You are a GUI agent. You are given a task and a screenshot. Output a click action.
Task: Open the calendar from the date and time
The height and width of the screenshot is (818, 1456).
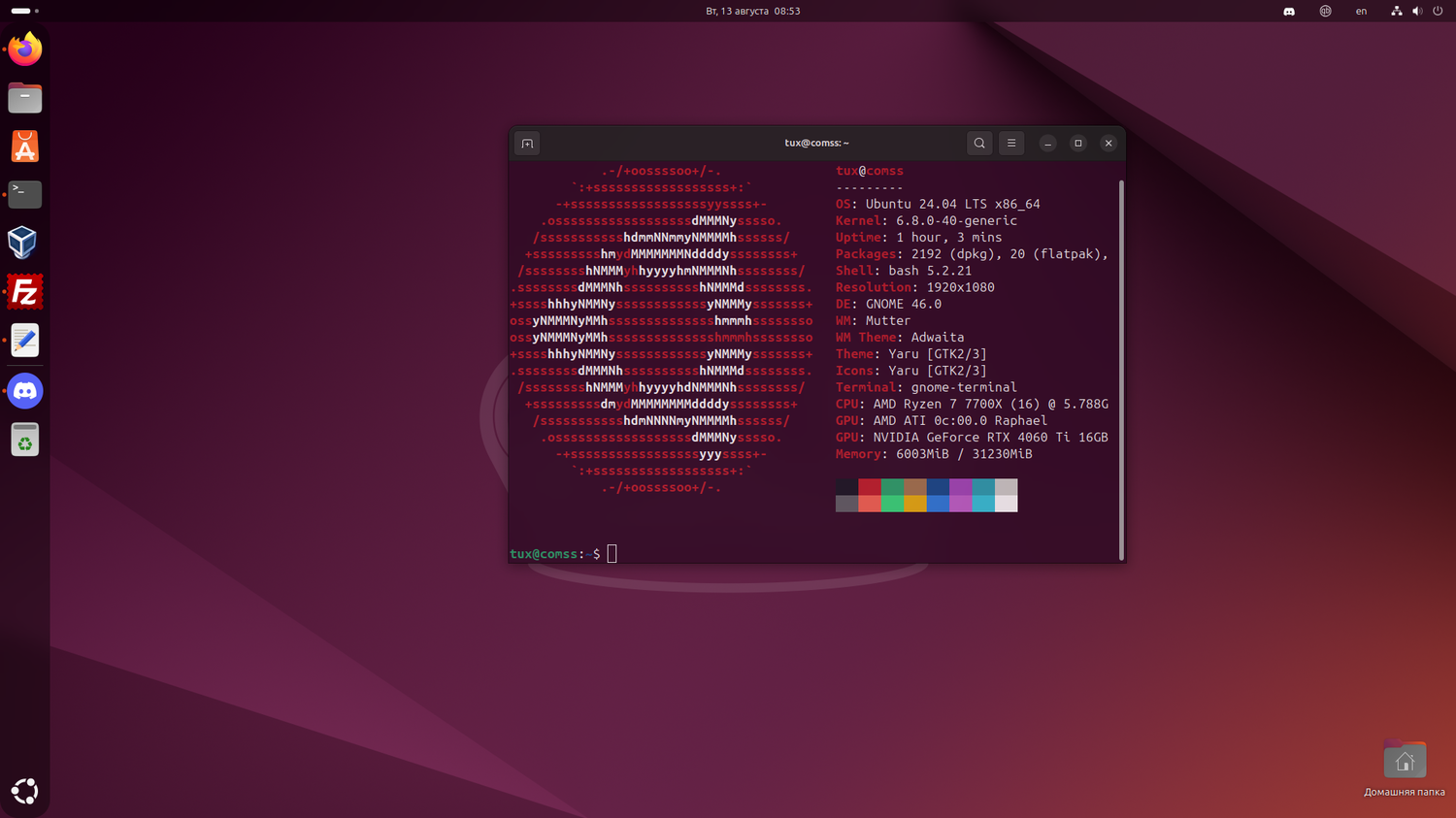tap(753, 12)
